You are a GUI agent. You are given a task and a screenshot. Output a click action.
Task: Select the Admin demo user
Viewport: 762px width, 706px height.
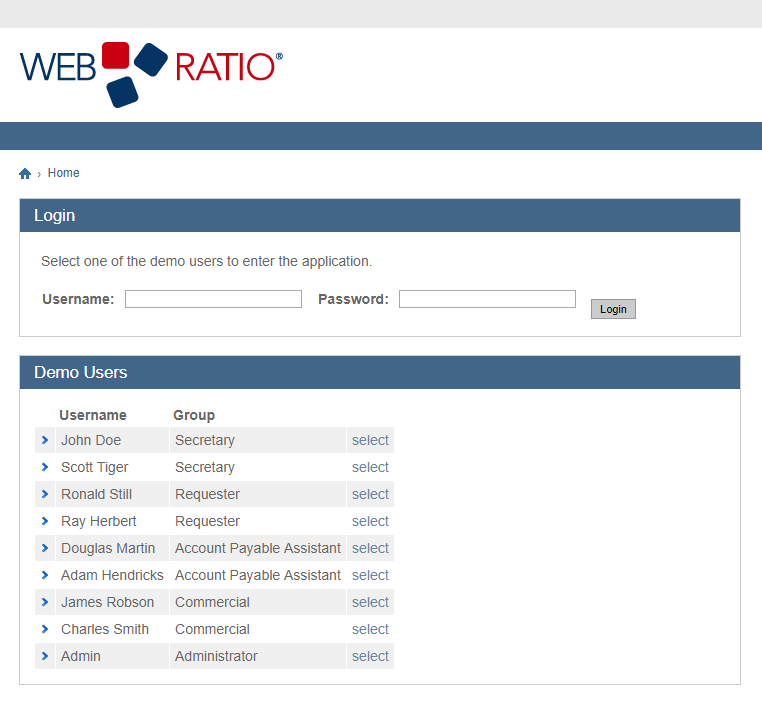pyautogui.click(x=370, y=656)
